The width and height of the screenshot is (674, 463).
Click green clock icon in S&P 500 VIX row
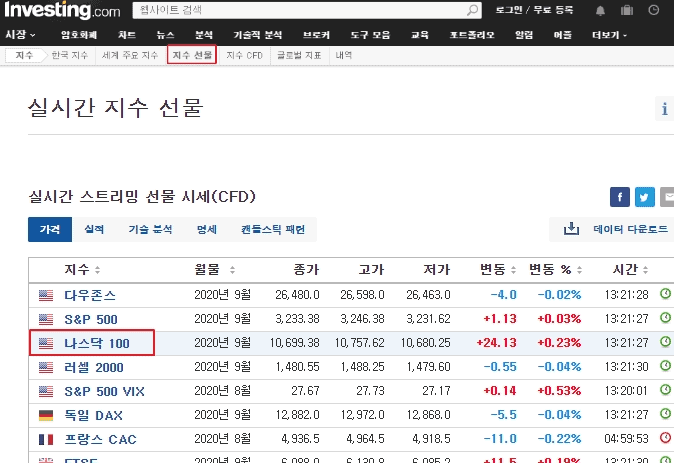[665, 390]
